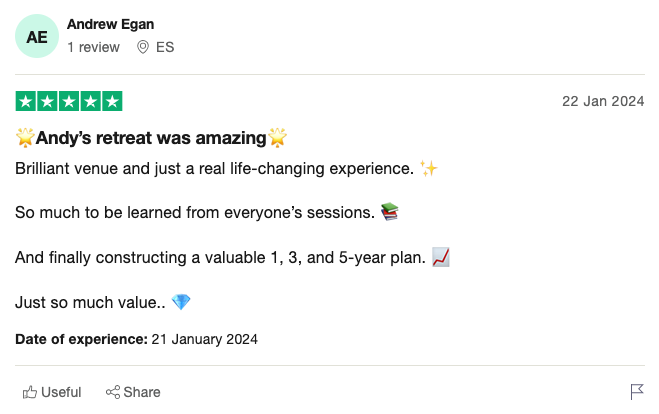Click the "1 review" count
The height and width of the screenshot is (414, 659).
click(x=93, y=47)
